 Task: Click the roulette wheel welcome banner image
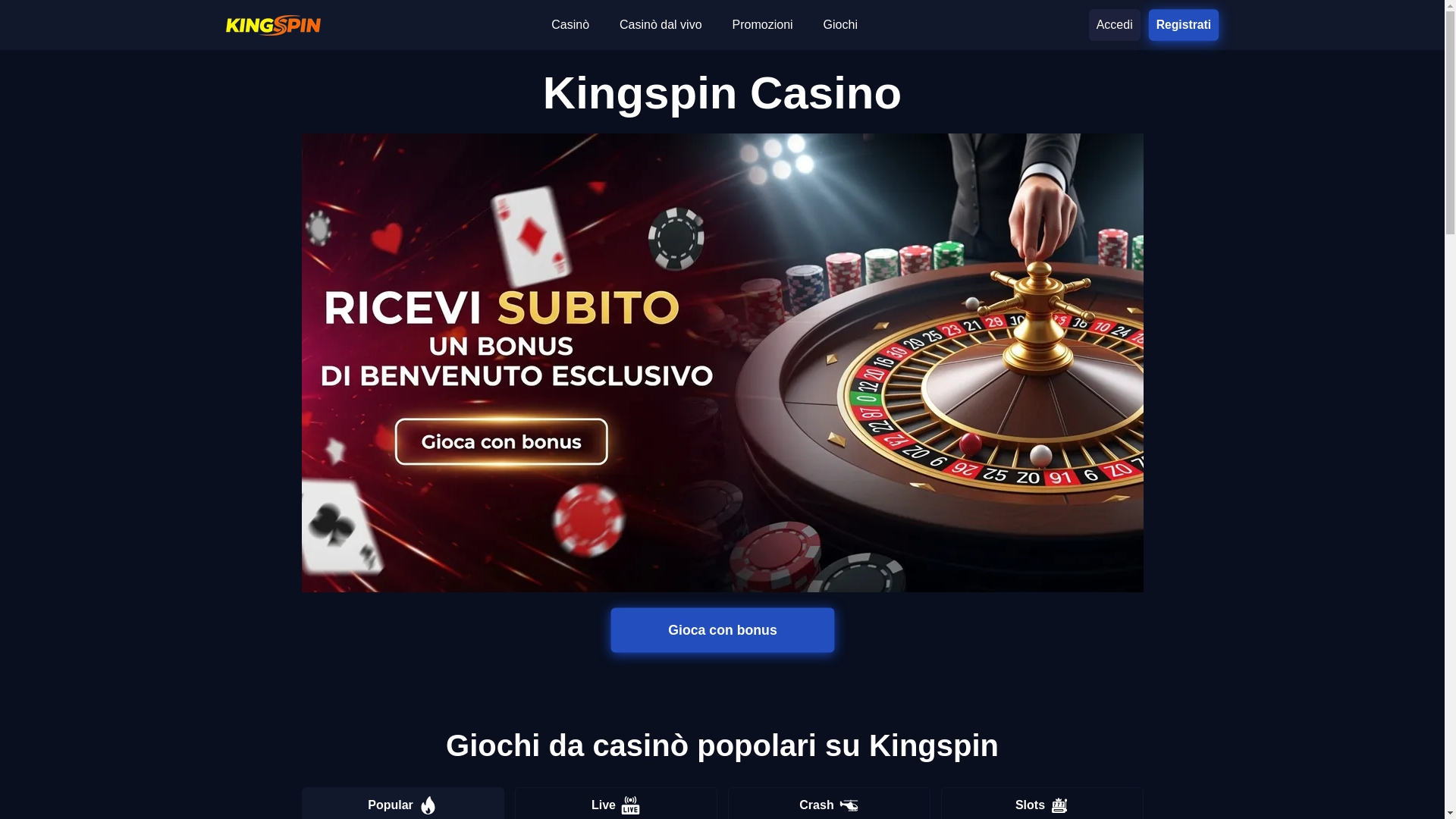[722, 362]
